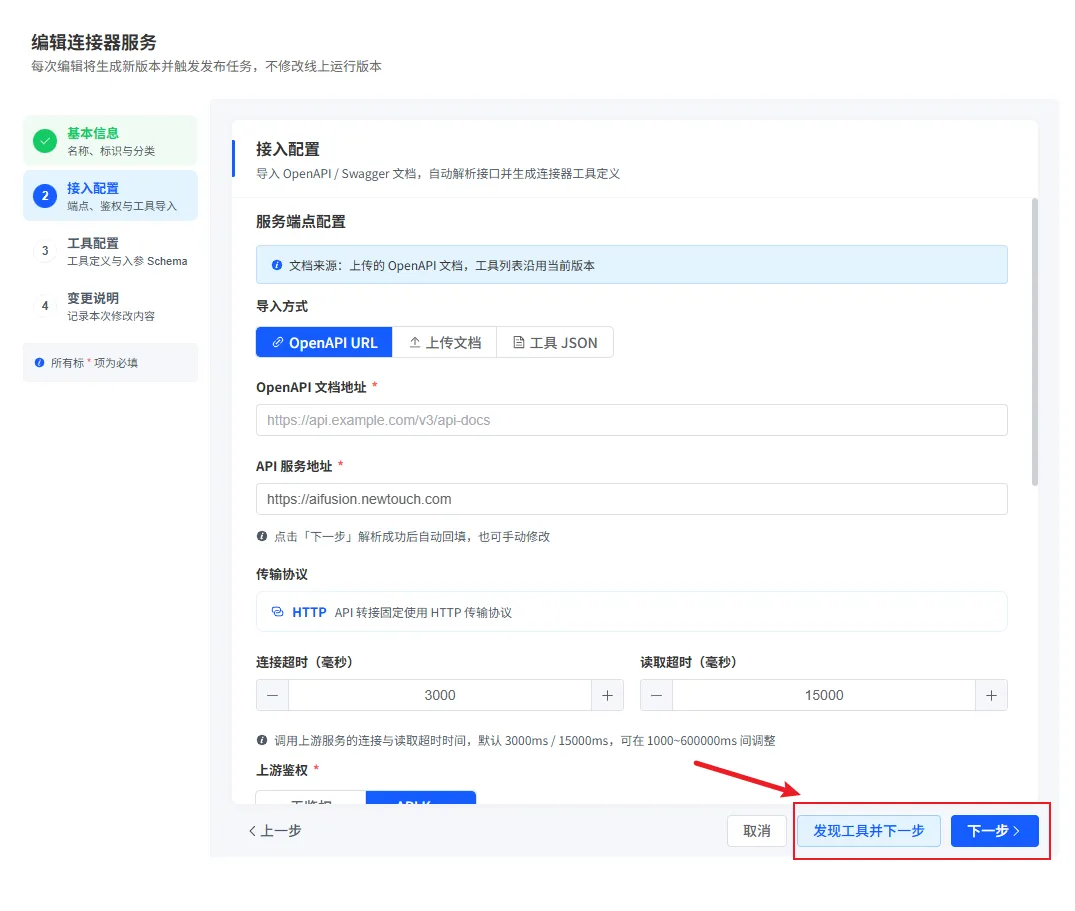1075x911 pixels.
Task: Cancel editing with the 取消 button
Action: click(757, 831)
